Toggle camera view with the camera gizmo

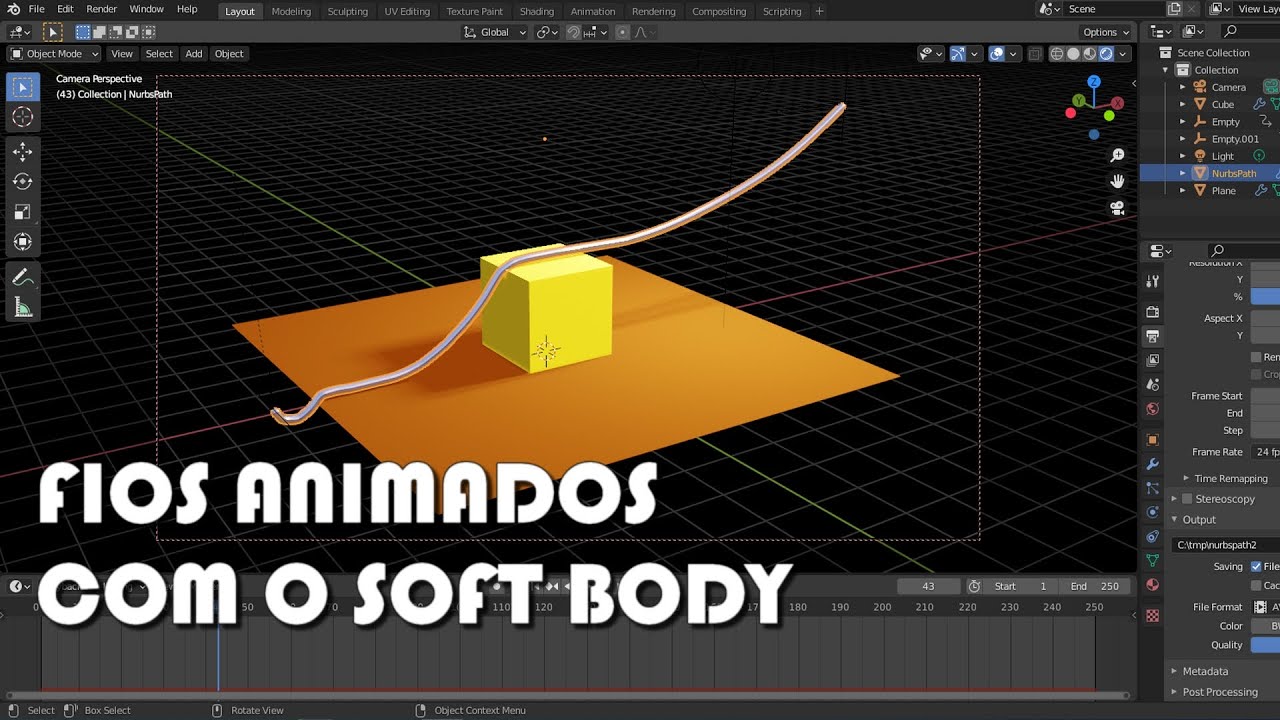(1118, 208)
